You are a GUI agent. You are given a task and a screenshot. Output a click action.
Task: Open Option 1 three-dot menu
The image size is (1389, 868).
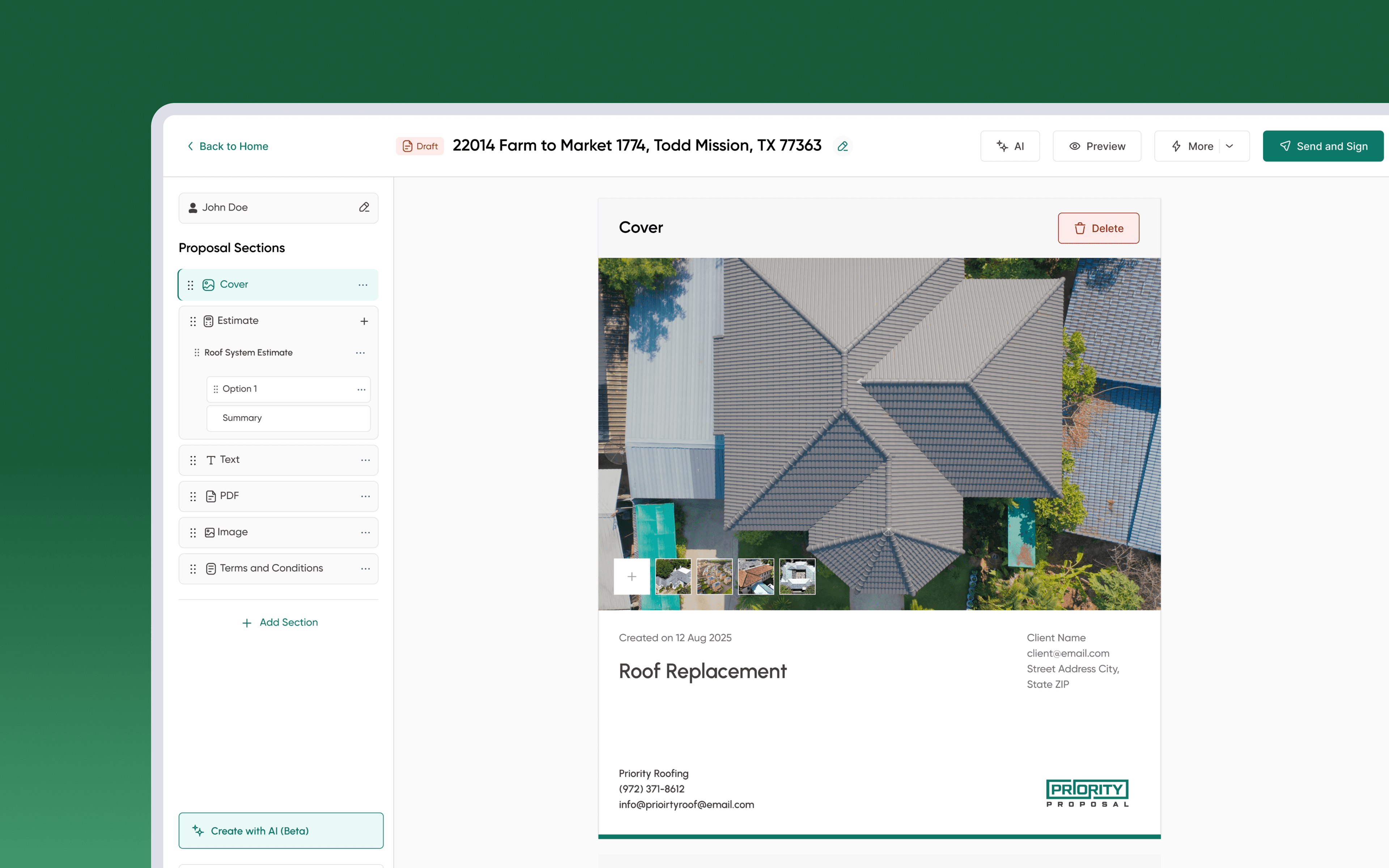pos(361,389)
